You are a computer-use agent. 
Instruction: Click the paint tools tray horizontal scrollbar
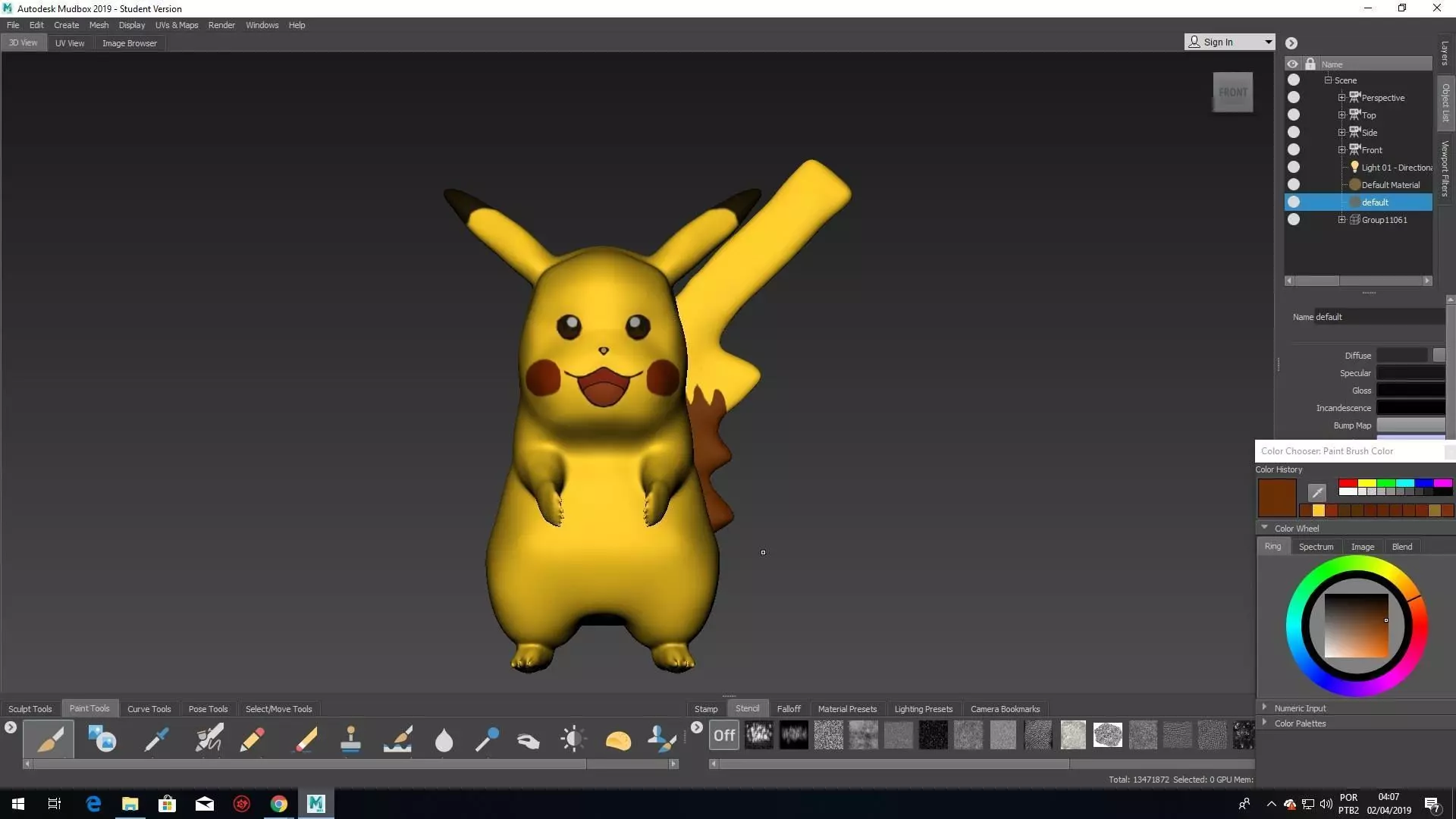[309, 764]
